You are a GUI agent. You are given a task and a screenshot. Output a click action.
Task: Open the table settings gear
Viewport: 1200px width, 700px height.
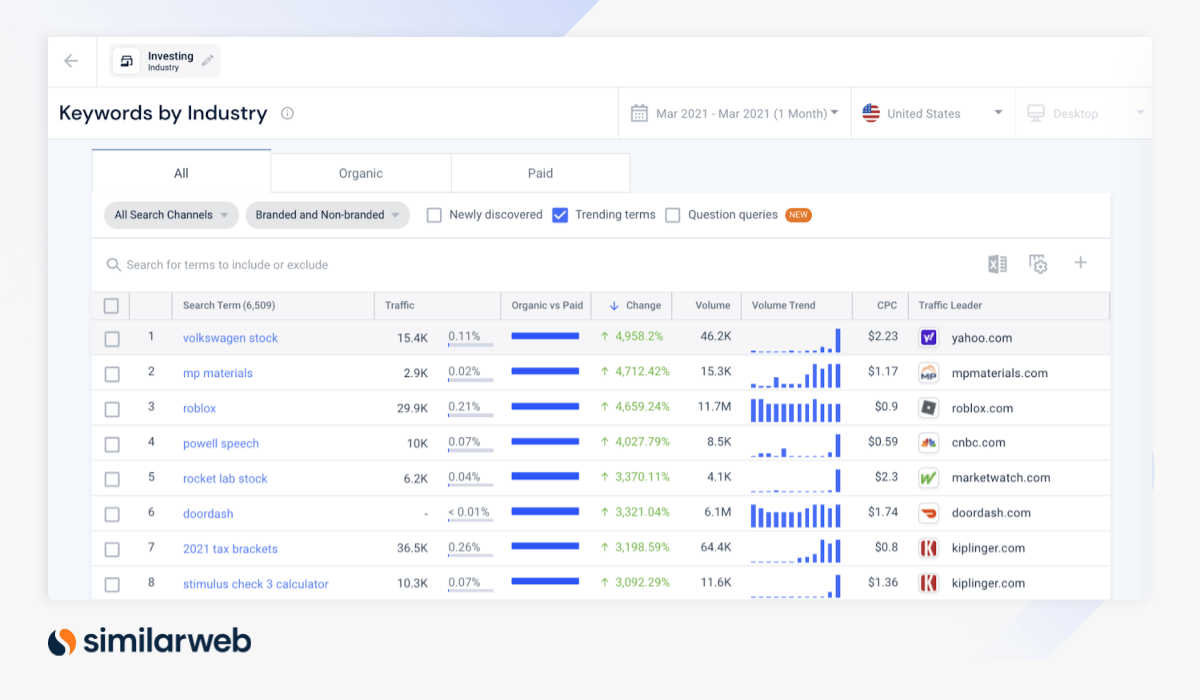coord(1039,262)
